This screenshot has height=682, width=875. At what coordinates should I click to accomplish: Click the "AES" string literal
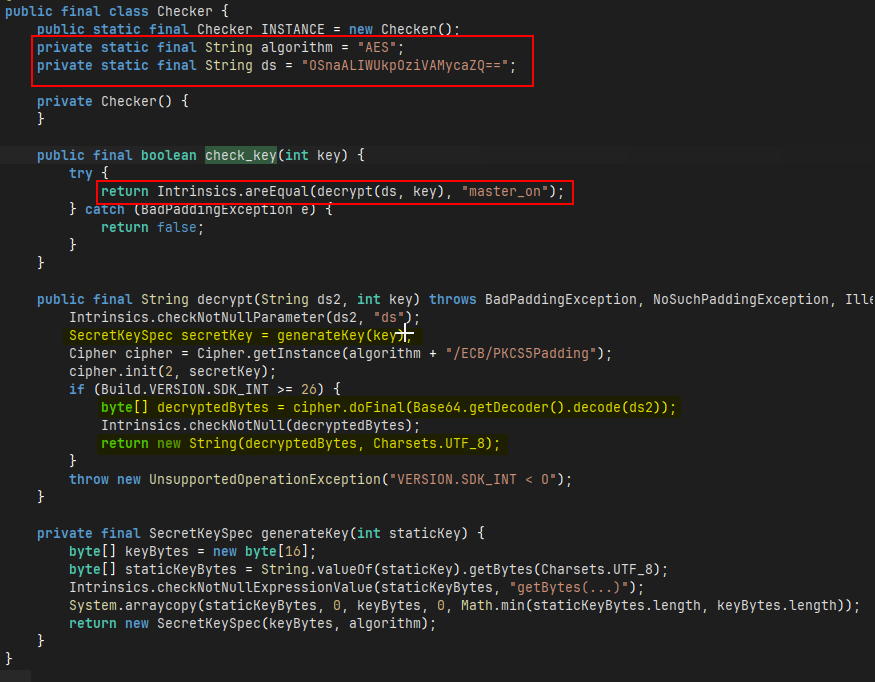(377, 47)
